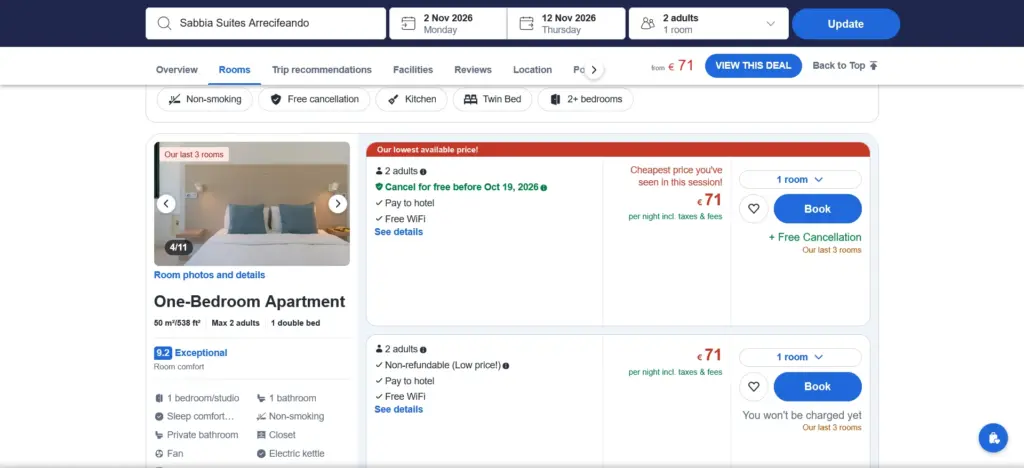Viewport: 1024px width, 468px height.
Task: Click info icon next to first 2 adults
Action: click(x=423, y=172)
